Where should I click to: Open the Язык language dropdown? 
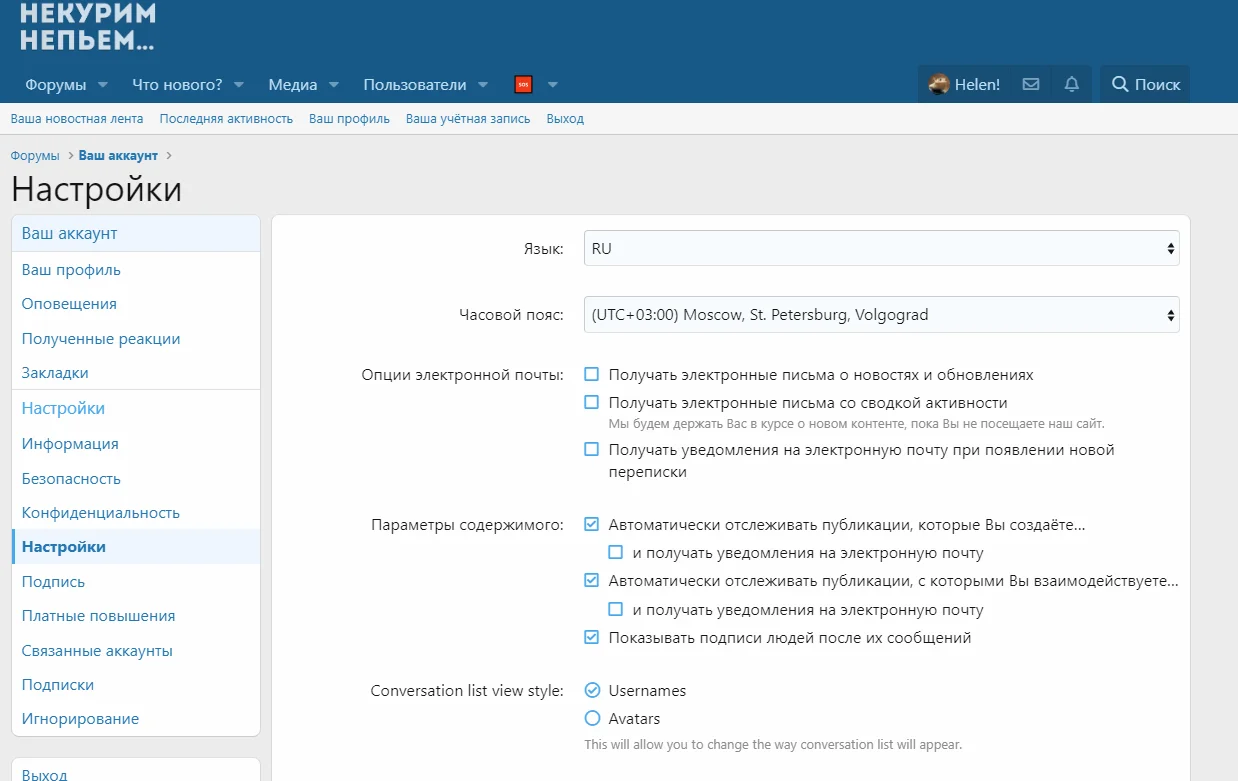click(881, 249)
